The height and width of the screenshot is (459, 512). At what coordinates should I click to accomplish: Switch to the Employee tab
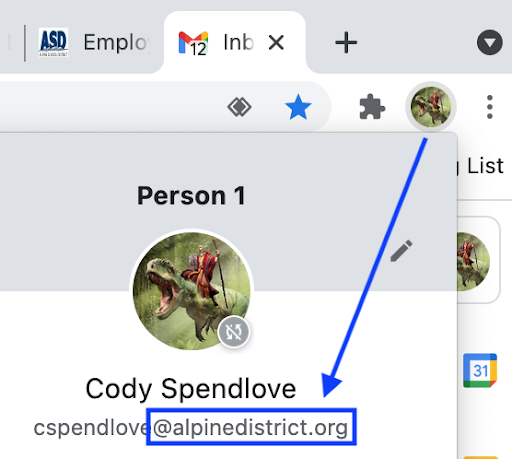tap(93, 43)
